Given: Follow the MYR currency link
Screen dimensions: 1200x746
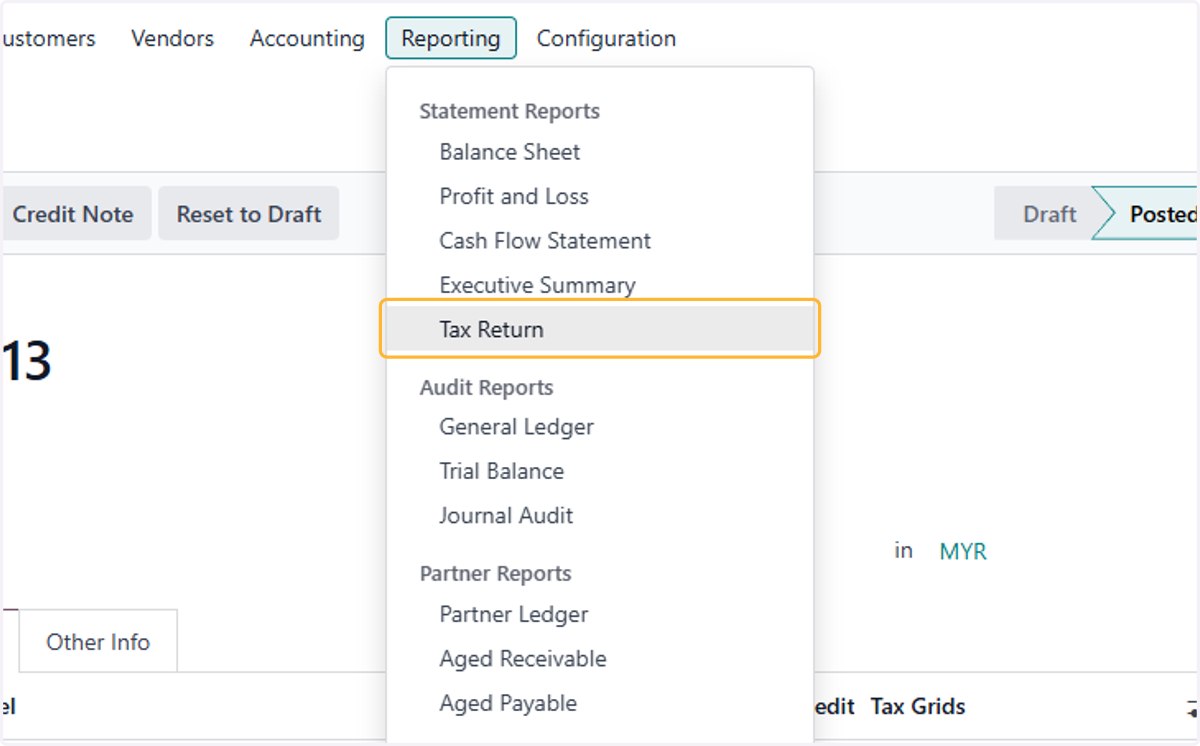Looking at the screenshot, I should point(963,551).
